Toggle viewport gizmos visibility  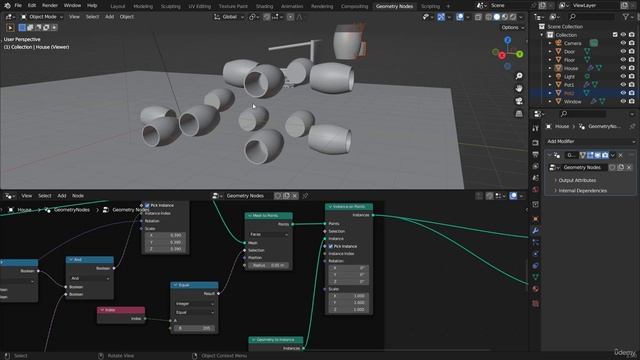click(441, 17)
